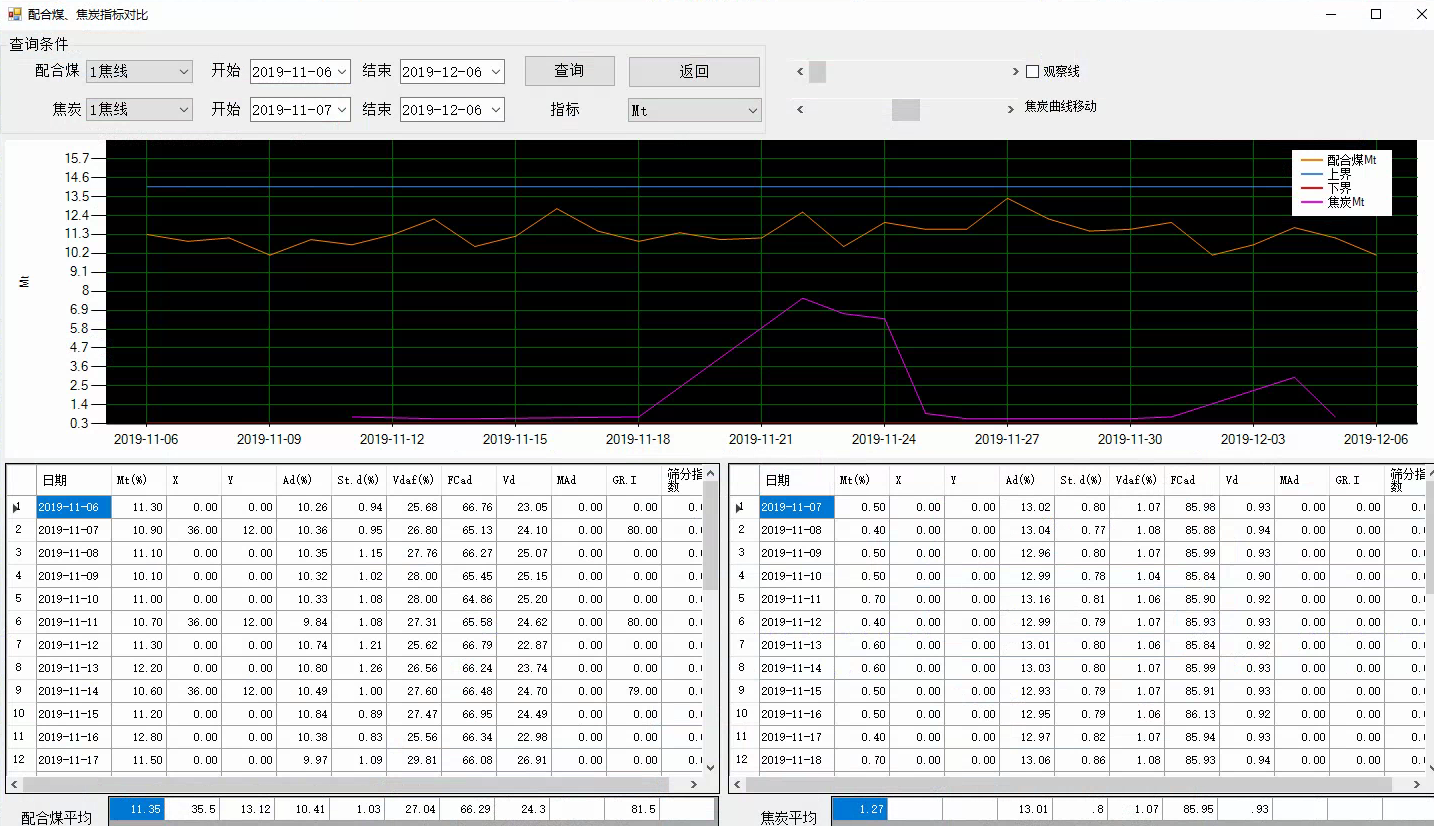Viewport: 1434px width, 826px height.
Task: Click the application icon in the title bar
Action: point(14,14)
